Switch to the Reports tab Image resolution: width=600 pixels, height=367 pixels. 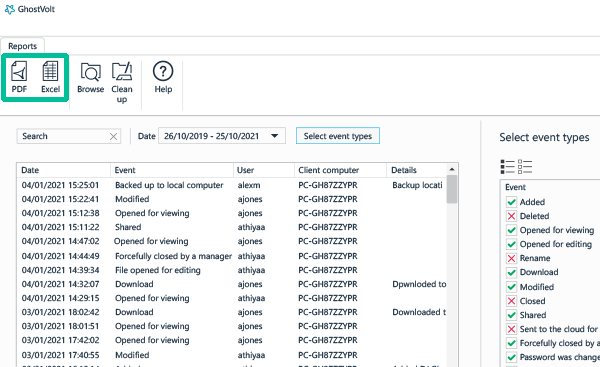coord(23,46)
